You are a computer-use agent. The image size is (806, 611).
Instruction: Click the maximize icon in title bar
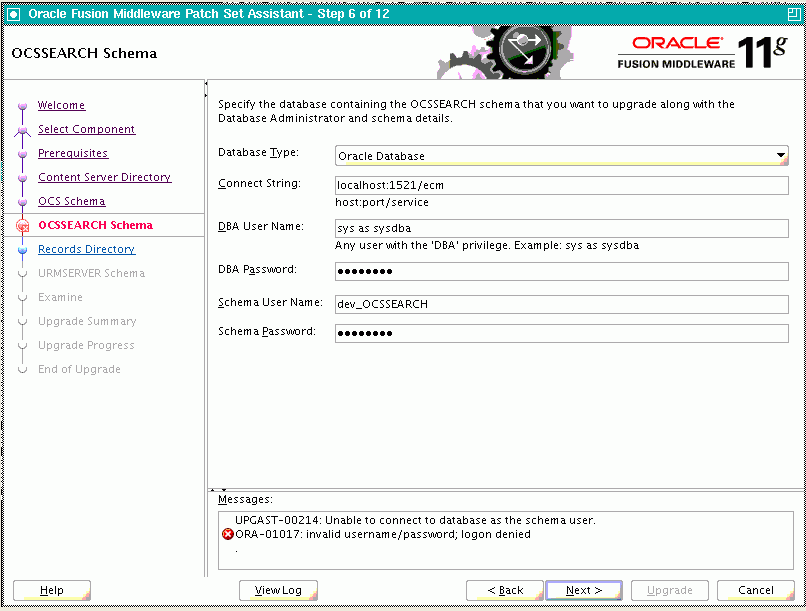(794, 14)
